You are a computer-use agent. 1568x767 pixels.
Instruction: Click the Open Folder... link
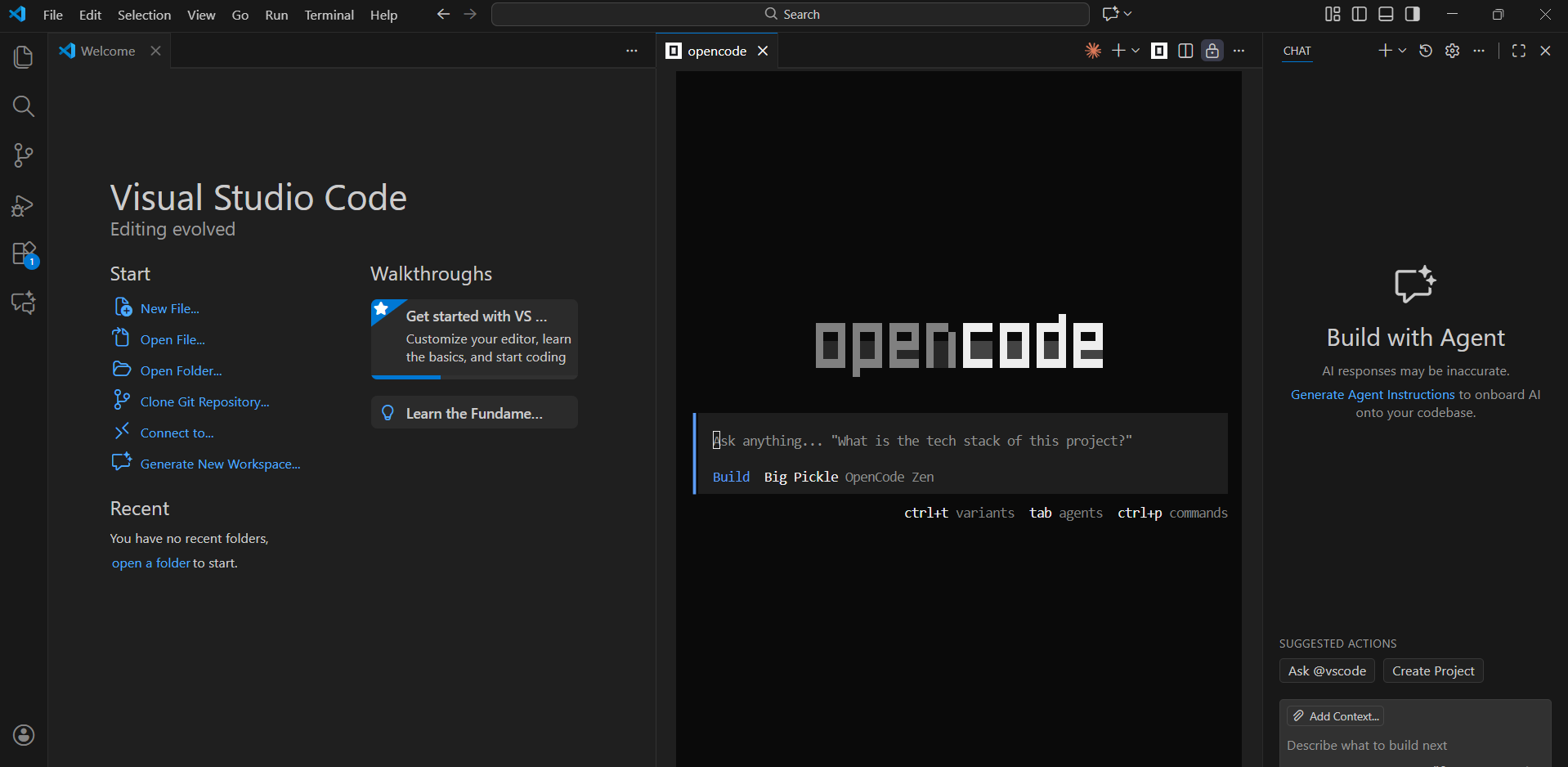point(181,370)
